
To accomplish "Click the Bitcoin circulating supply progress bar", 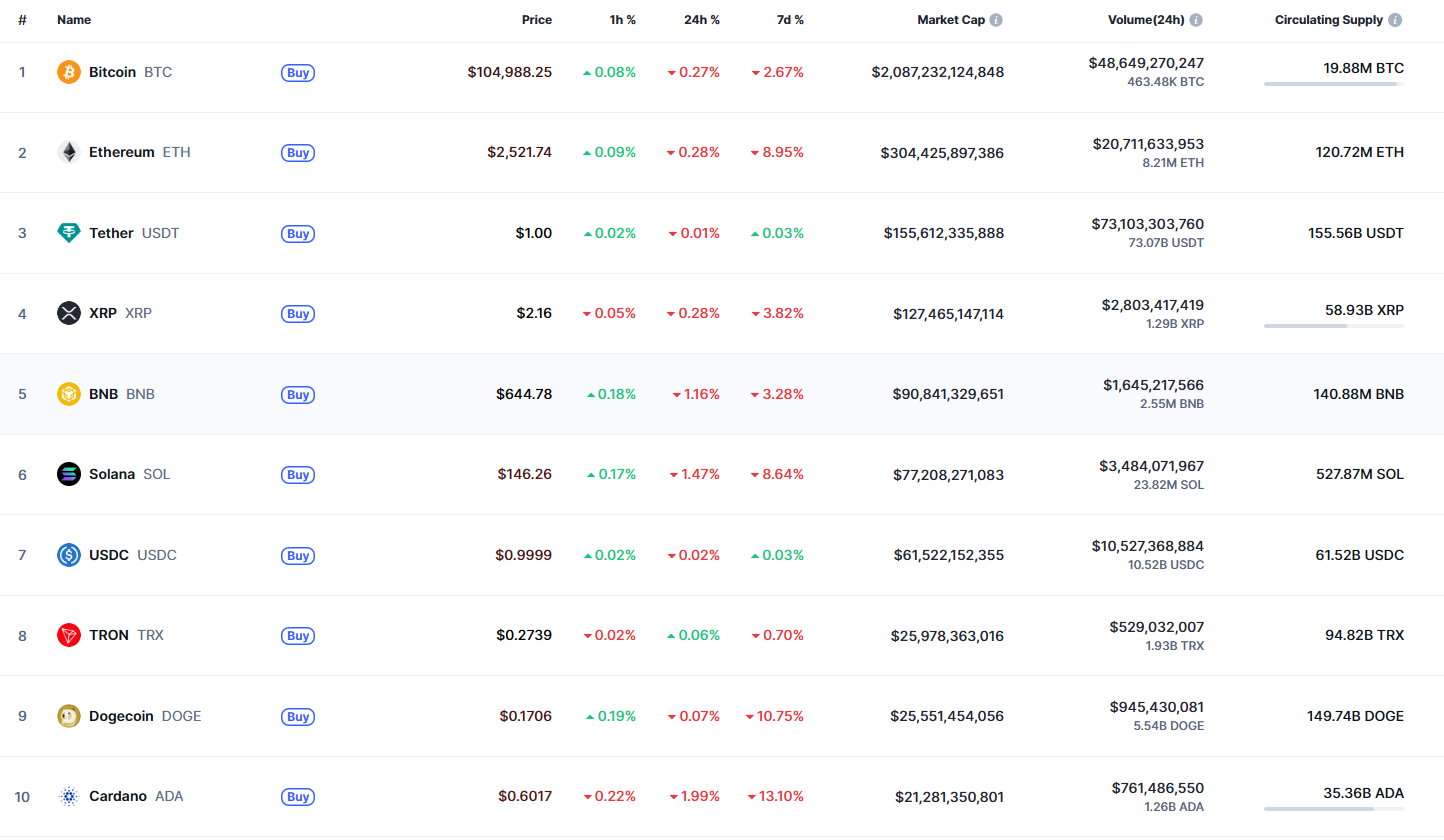I will point(1334,84).
